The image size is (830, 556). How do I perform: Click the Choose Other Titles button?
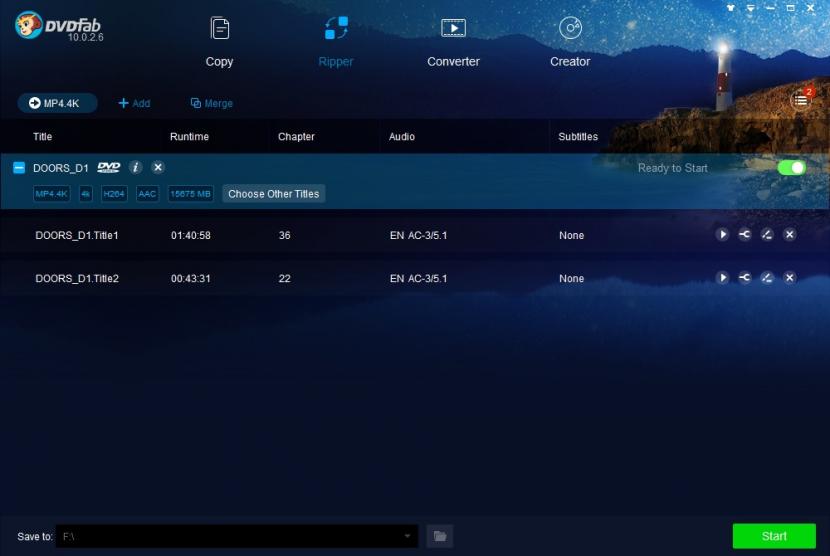273,194
